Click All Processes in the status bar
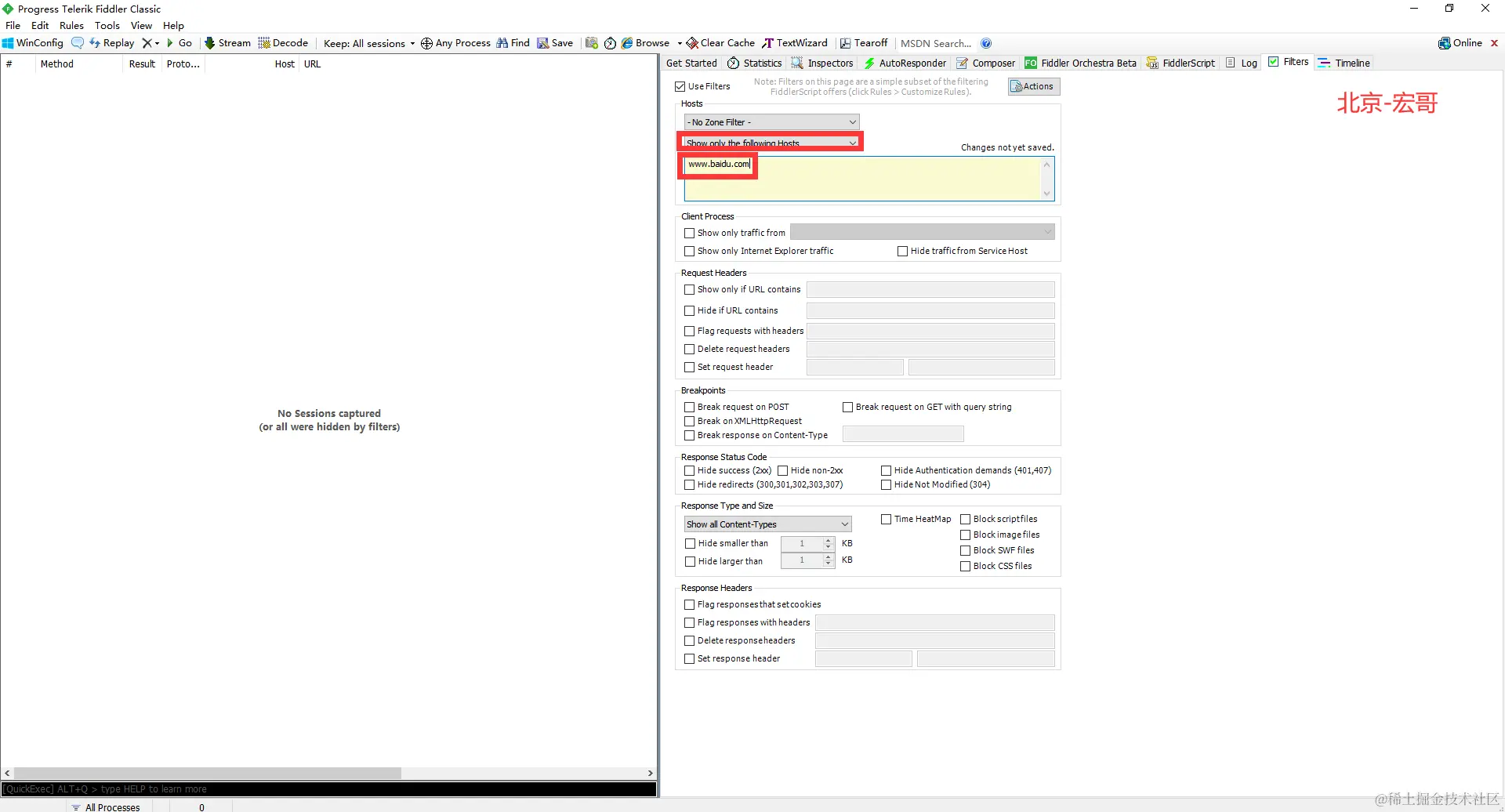This screenshot has width=1505, height=812. [x=106, y=807]
